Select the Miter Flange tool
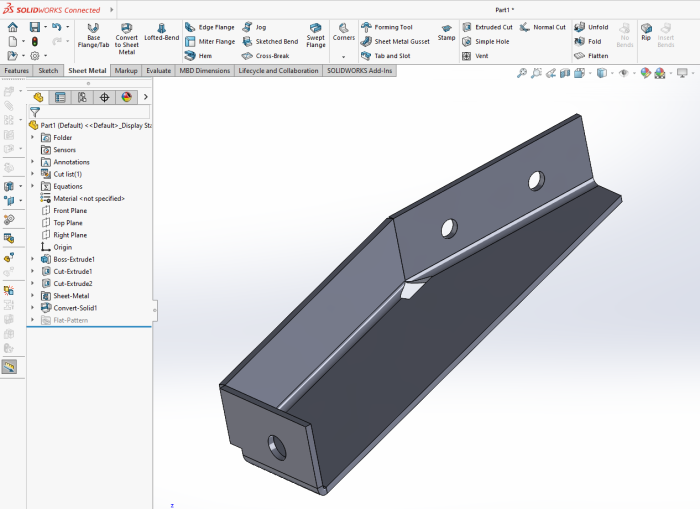This screenshot has height=509, width=700. [210, 42]
